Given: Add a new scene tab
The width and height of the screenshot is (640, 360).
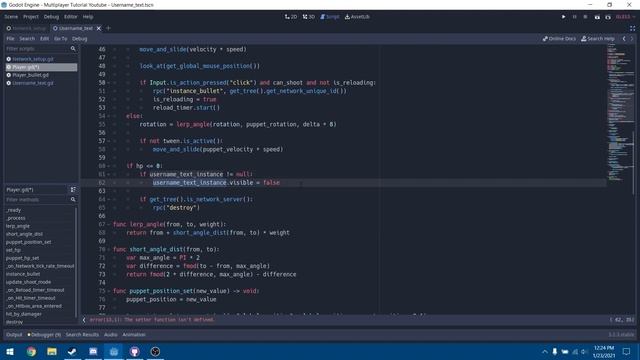Looking at the screenshot, I should (x=109, y=28).
